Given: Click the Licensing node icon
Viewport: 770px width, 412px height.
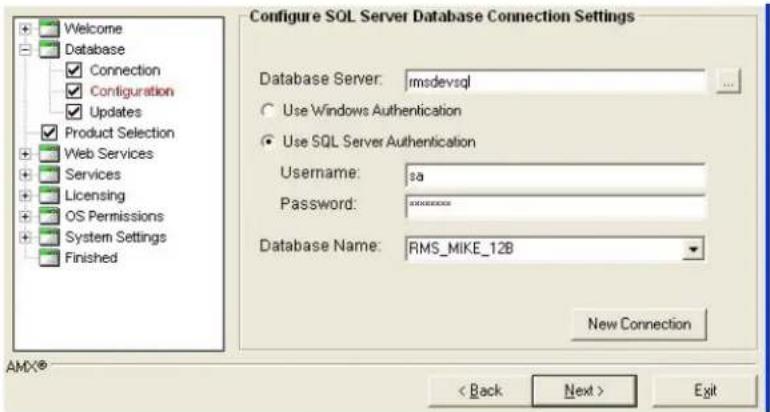Looking at the screenshot, I should pos(49,195).
